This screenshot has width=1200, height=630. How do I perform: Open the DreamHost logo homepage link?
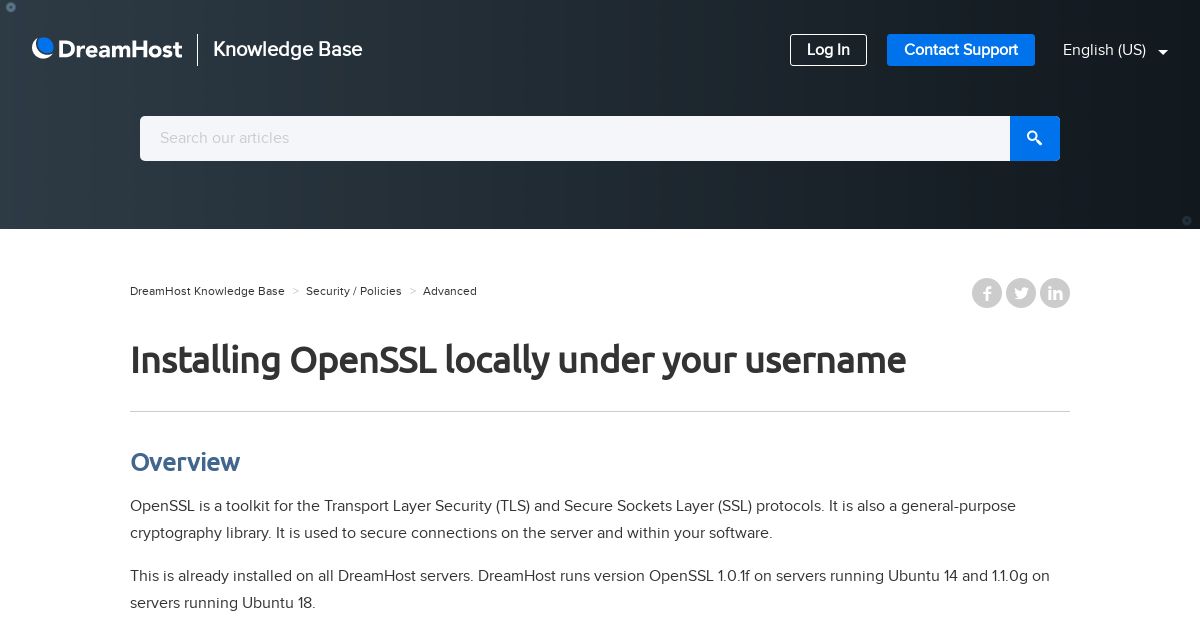[x=107, y=49]
